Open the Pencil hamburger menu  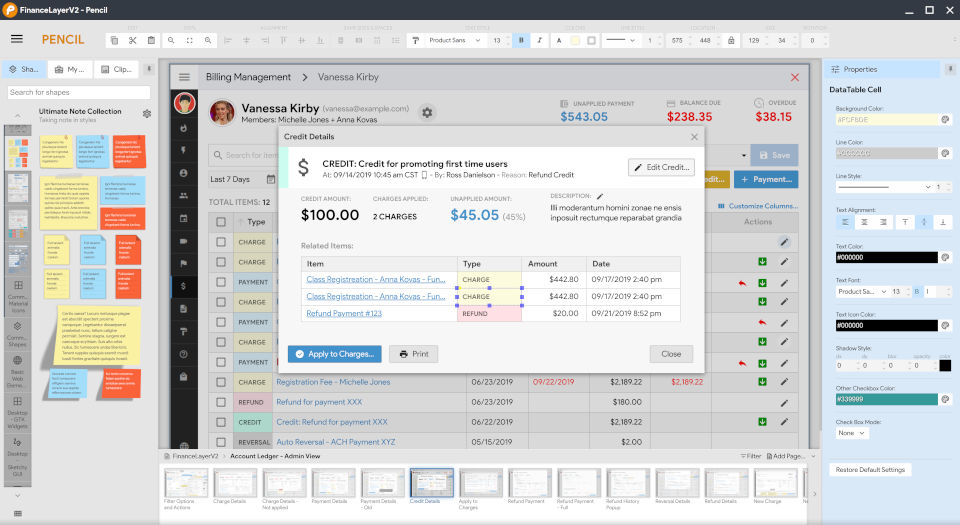point(17,39)
